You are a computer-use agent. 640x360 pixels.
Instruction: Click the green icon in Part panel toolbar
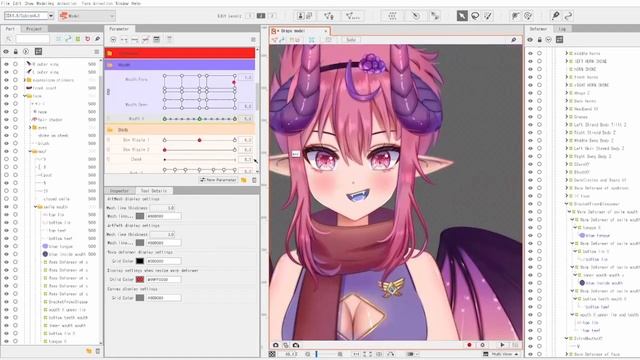[78, 39]
